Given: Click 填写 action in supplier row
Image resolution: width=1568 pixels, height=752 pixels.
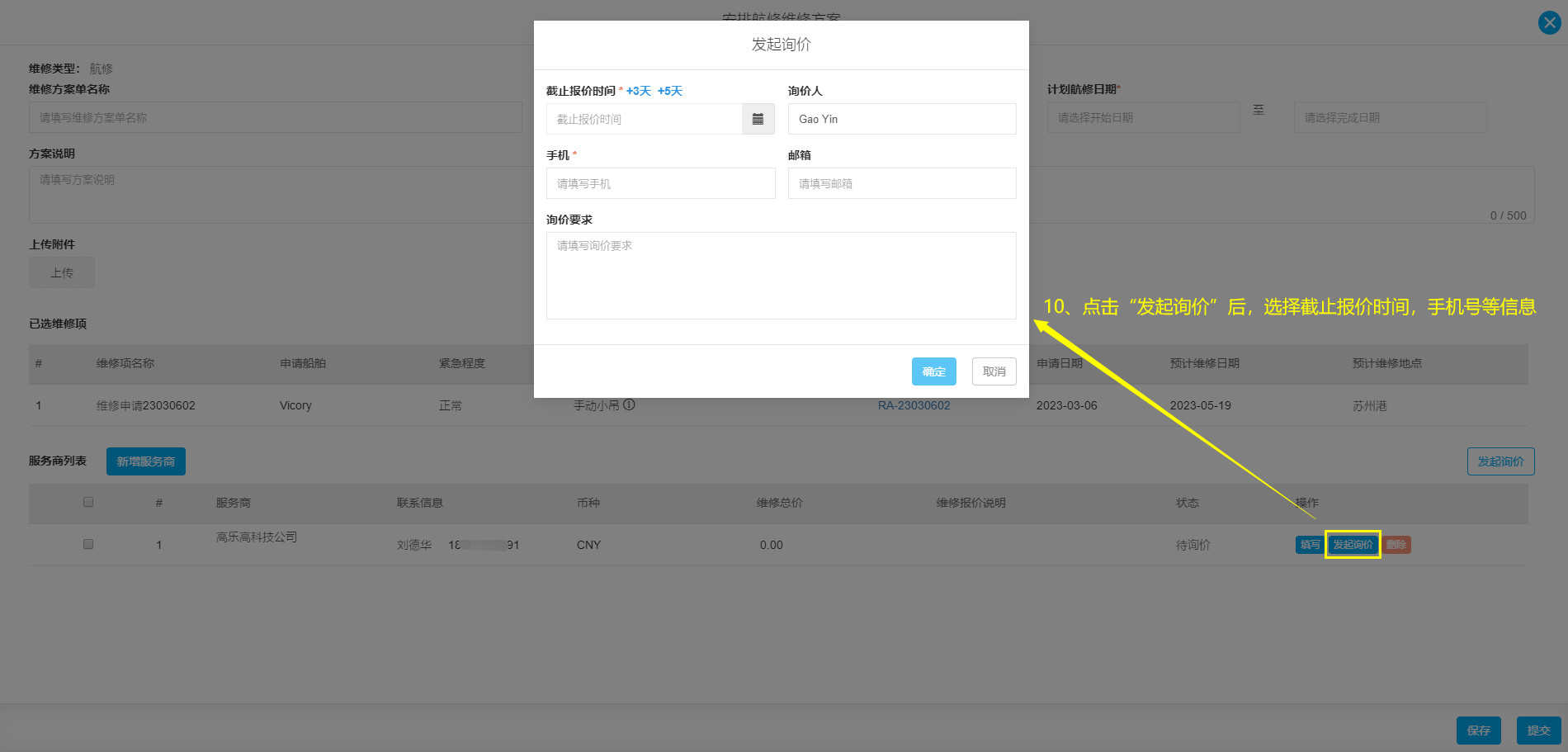Looking at the screenshot, I should coord(1310,545).
